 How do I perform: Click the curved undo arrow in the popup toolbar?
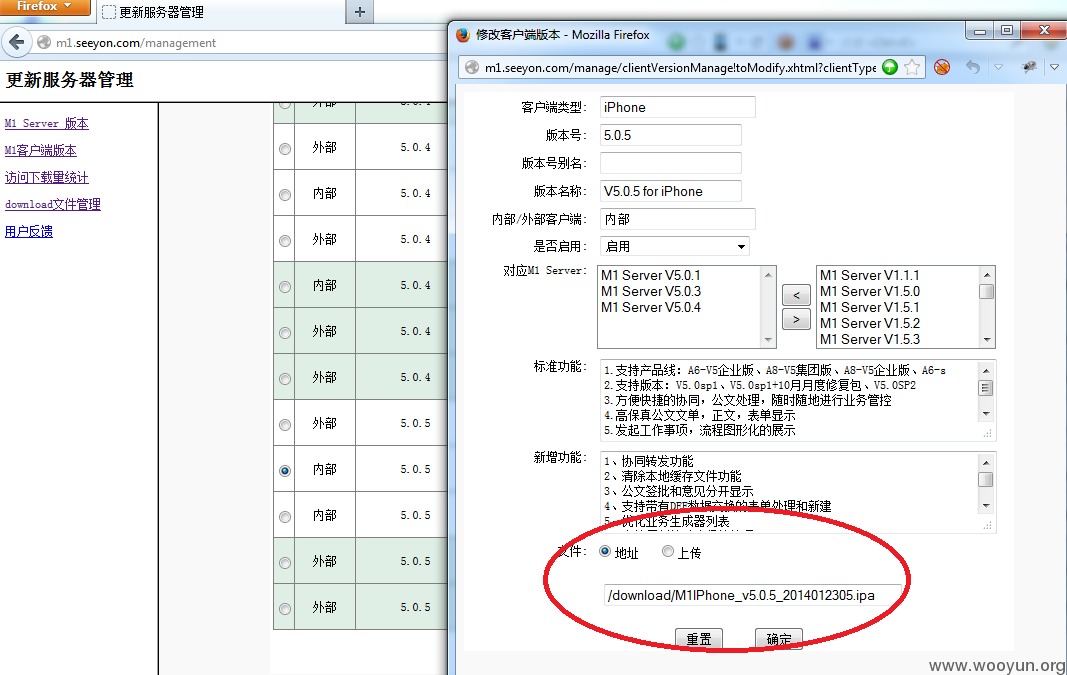(973, 67)
